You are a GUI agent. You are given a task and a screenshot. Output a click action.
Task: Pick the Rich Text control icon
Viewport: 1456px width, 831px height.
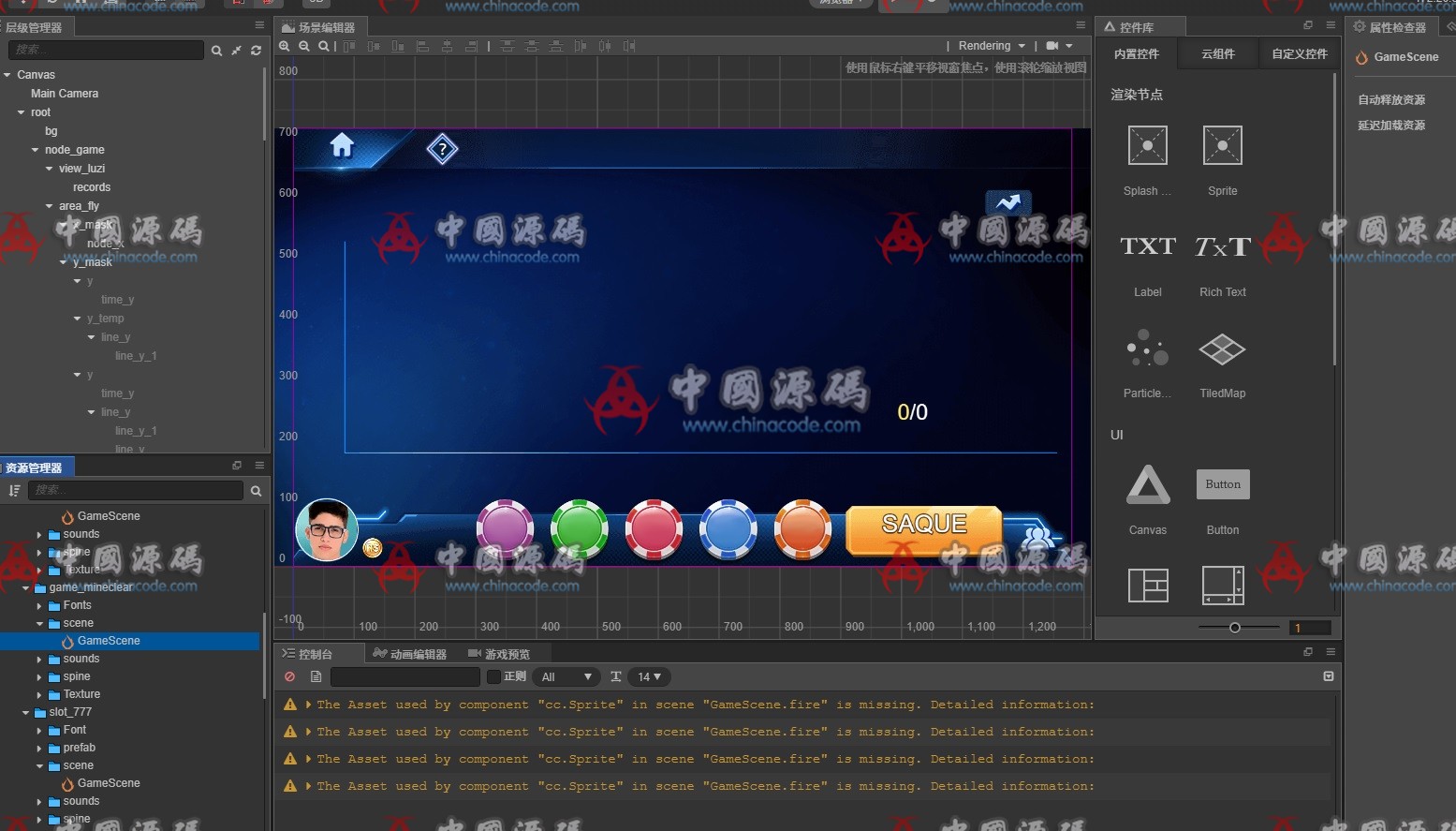pyautogui.click(x=1222, y=247)
